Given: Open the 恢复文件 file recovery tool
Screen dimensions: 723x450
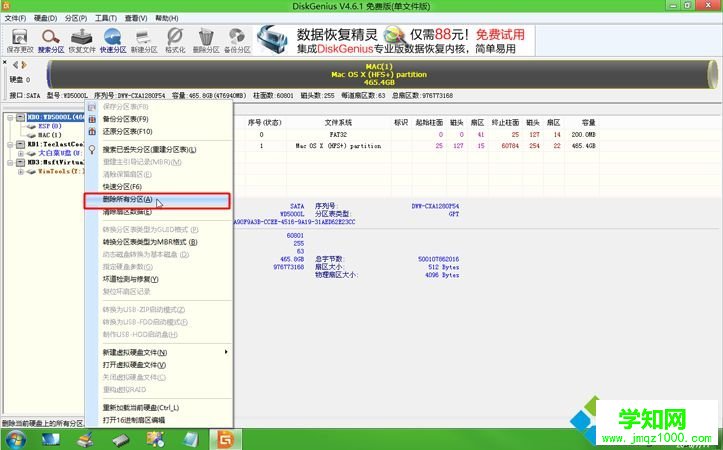Looking at the screenshot, I should [83, 40].
